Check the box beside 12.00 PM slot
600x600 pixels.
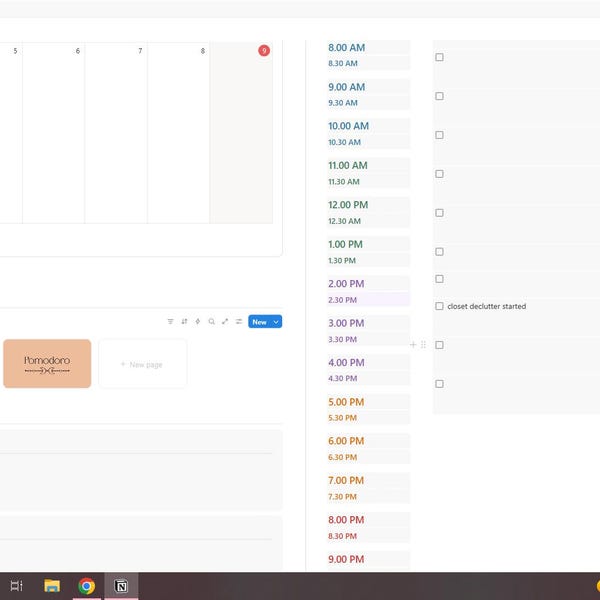coord(439,213)
